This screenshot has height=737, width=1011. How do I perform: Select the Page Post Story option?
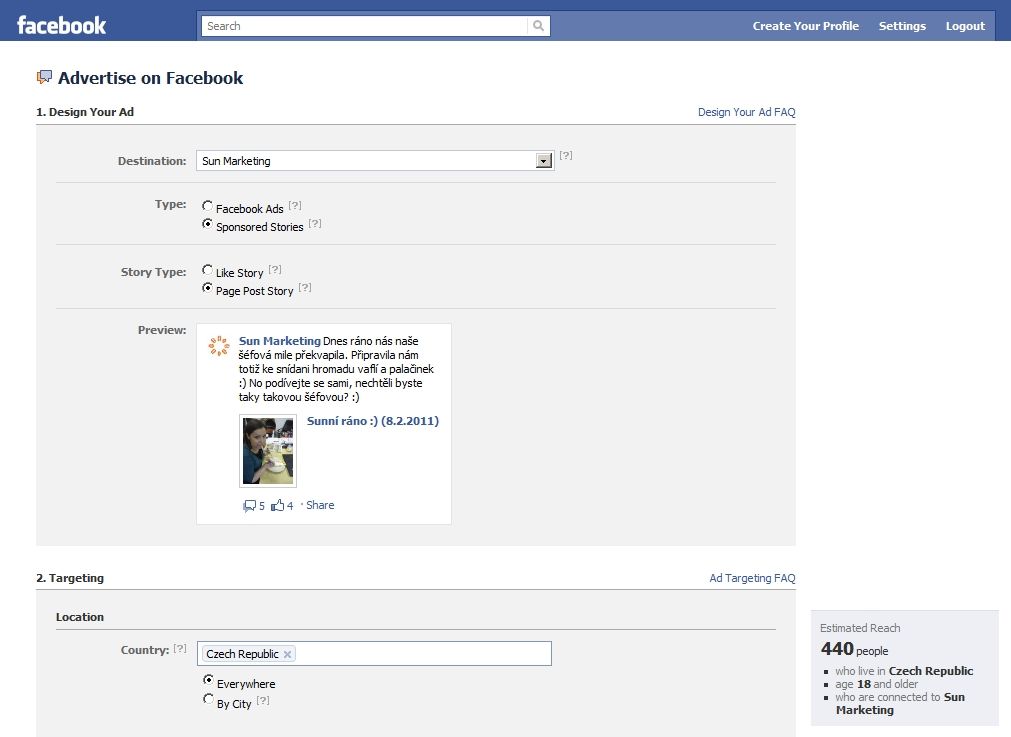pos(207,288)
